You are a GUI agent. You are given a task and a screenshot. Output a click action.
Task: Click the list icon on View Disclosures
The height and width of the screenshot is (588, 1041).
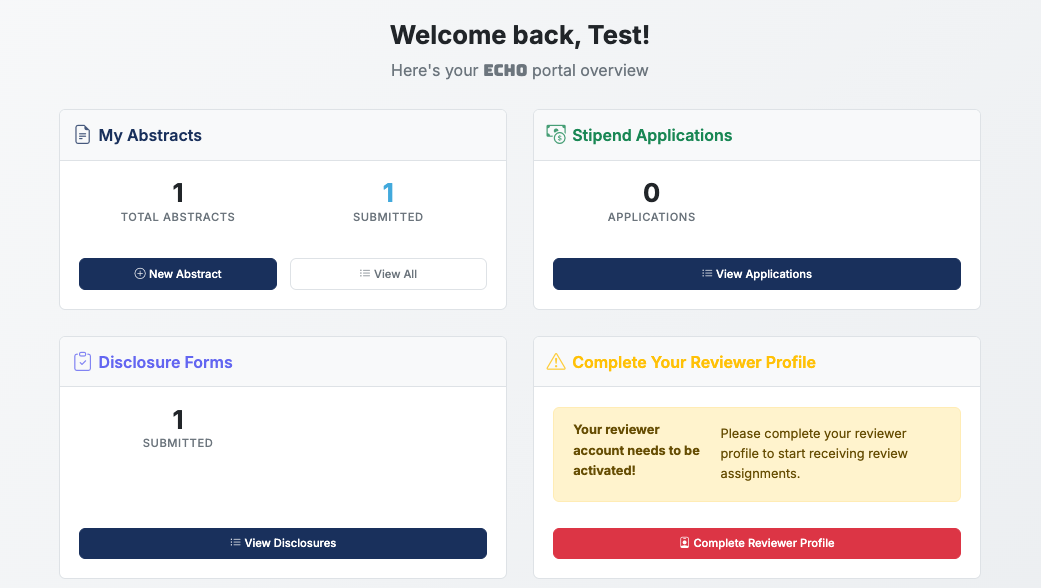[x=236, y=543]
